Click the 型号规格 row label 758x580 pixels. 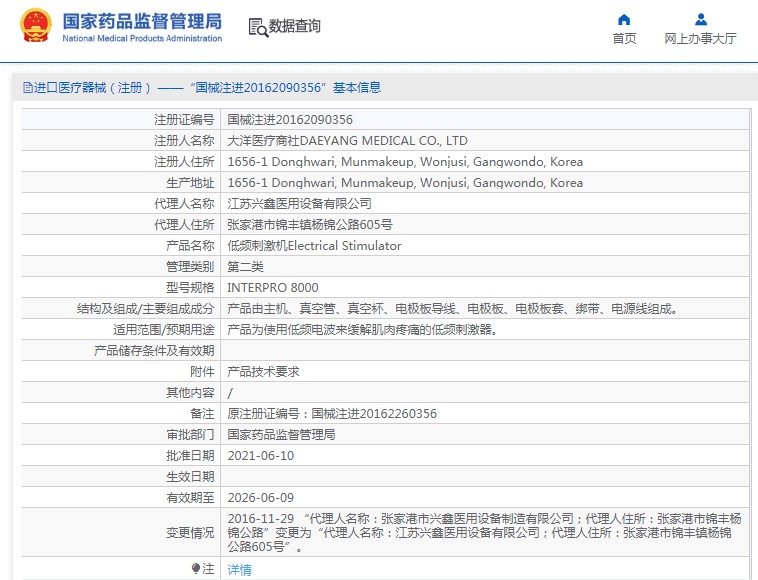point(190,288)
